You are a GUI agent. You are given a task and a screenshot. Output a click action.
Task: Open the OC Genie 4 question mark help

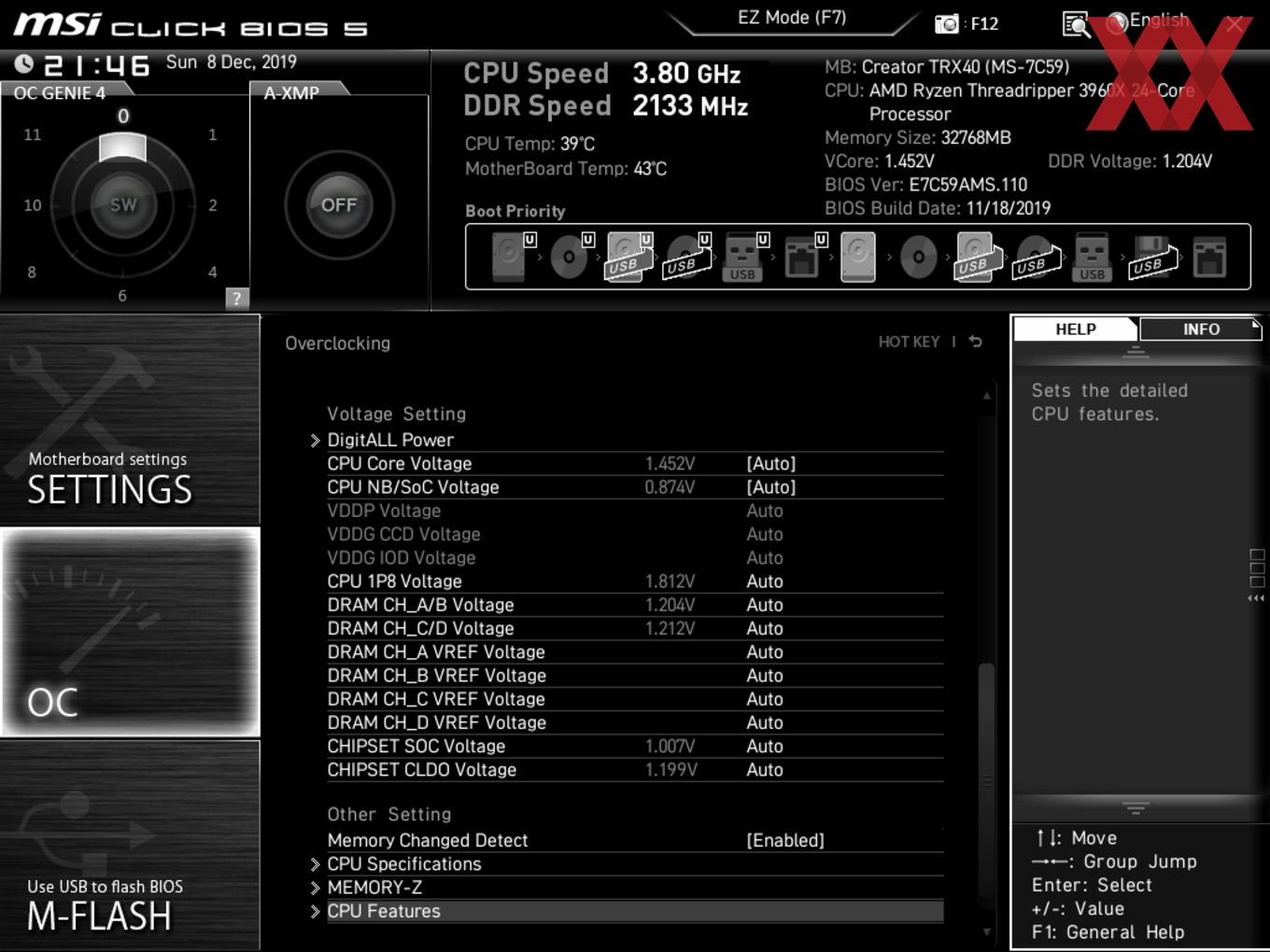point(237,299)
